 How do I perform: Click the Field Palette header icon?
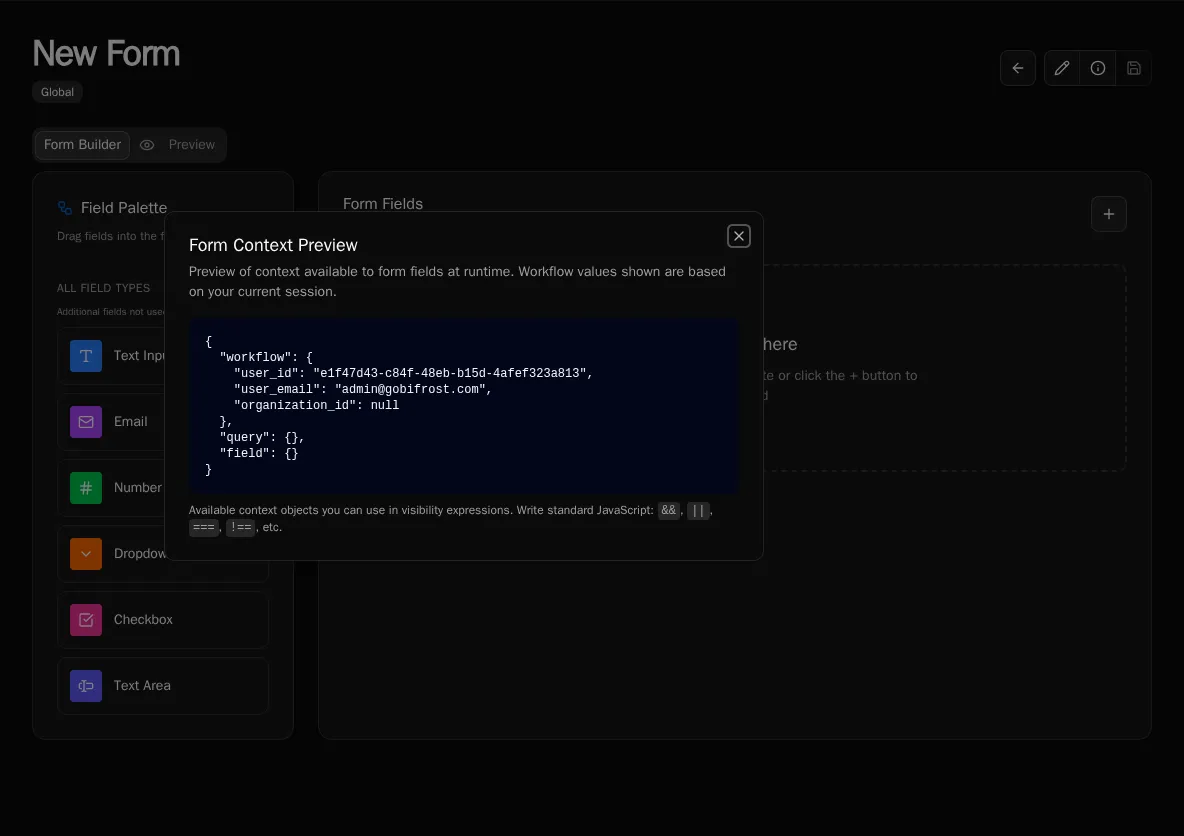click(x=65, y=208)
